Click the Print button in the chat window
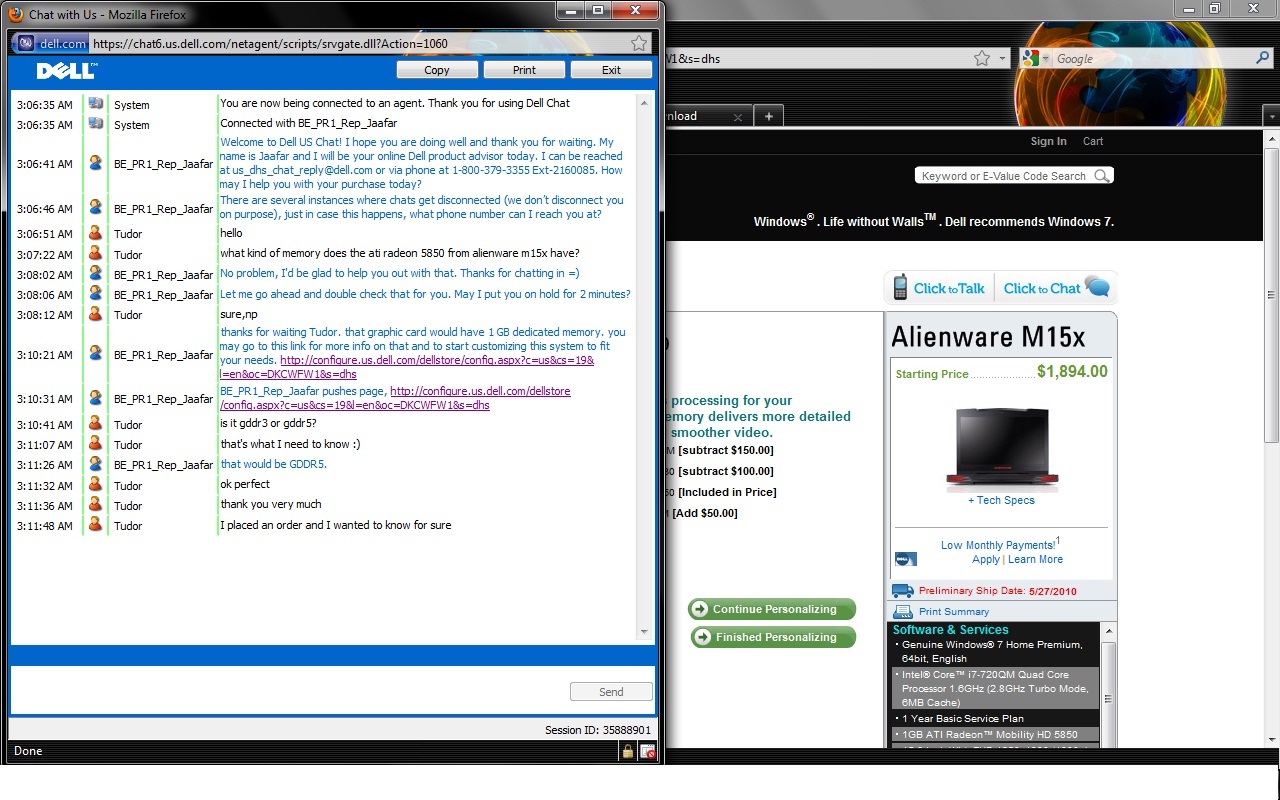Image resolution: width=1280 pixels, height=800 pixels. pos(524,70)
